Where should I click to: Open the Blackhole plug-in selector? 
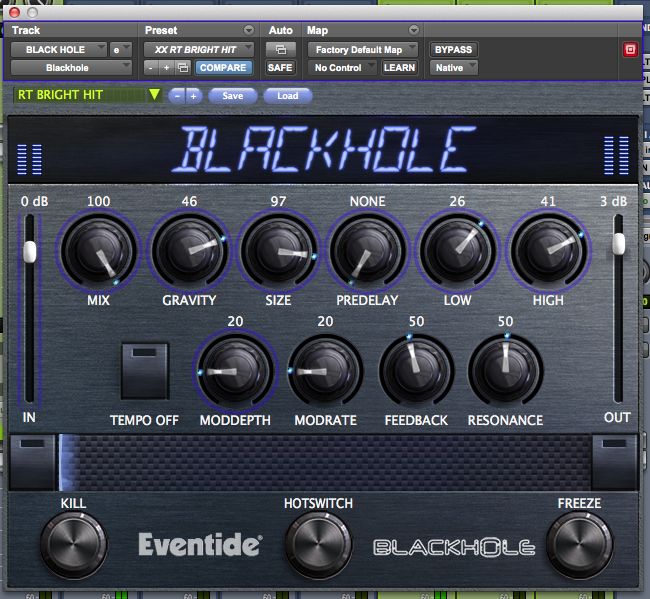[x=71, y=68]
